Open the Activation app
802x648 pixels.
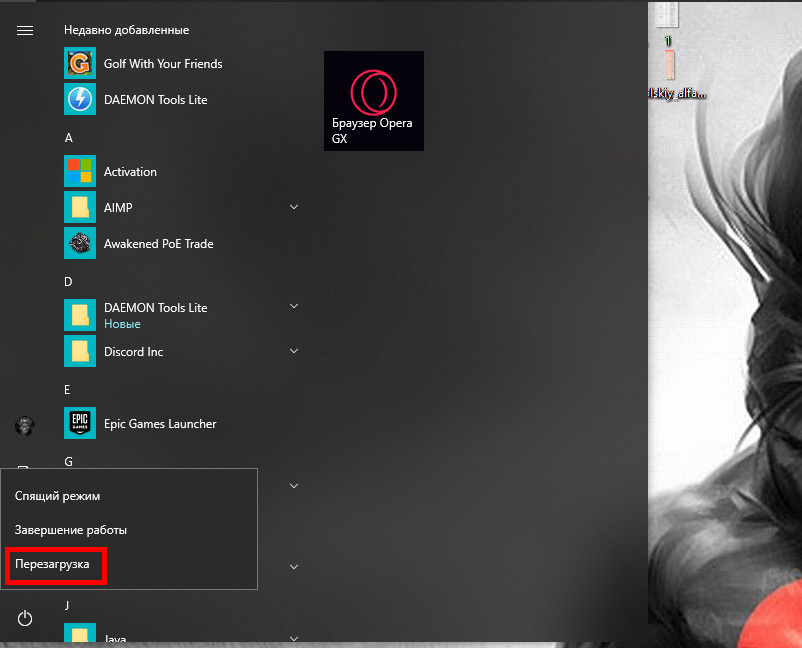coord(130,172)
